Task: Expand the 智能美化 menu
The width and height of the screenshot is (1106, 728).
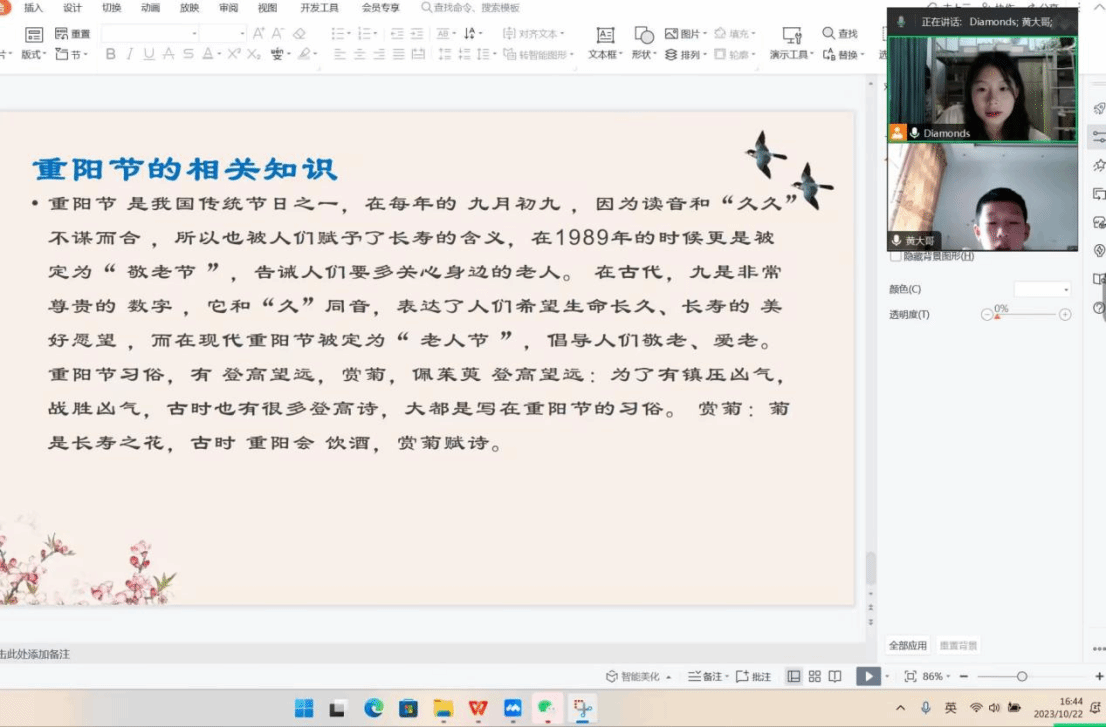Action: pos(638,677)
